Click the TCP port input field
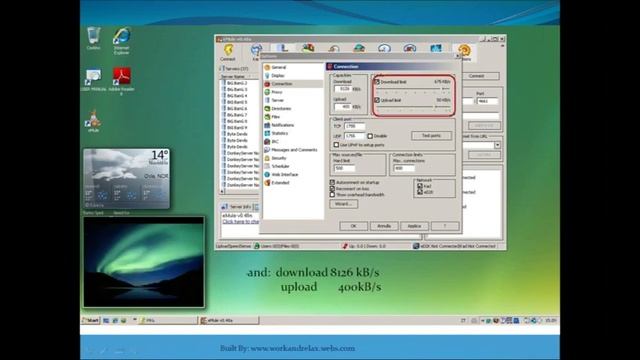 click(354, 126)
